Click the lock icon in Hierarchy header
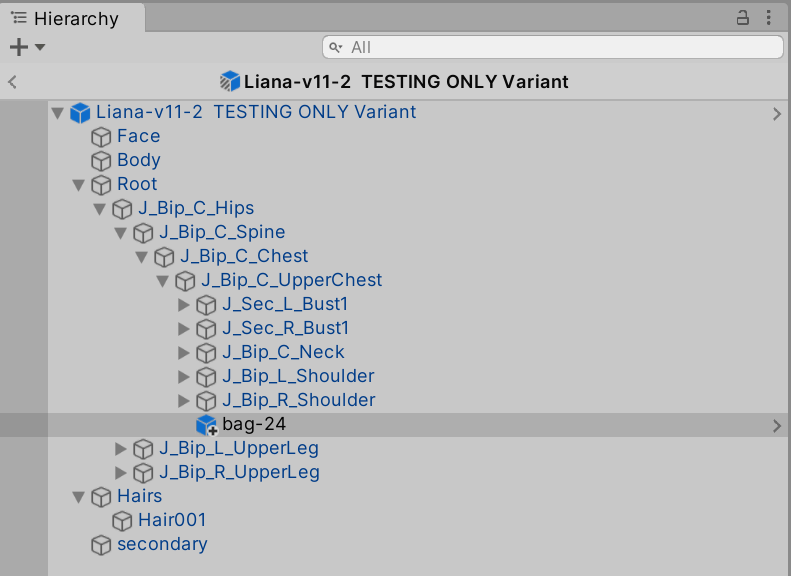The image size is (791, 576). 743,17
